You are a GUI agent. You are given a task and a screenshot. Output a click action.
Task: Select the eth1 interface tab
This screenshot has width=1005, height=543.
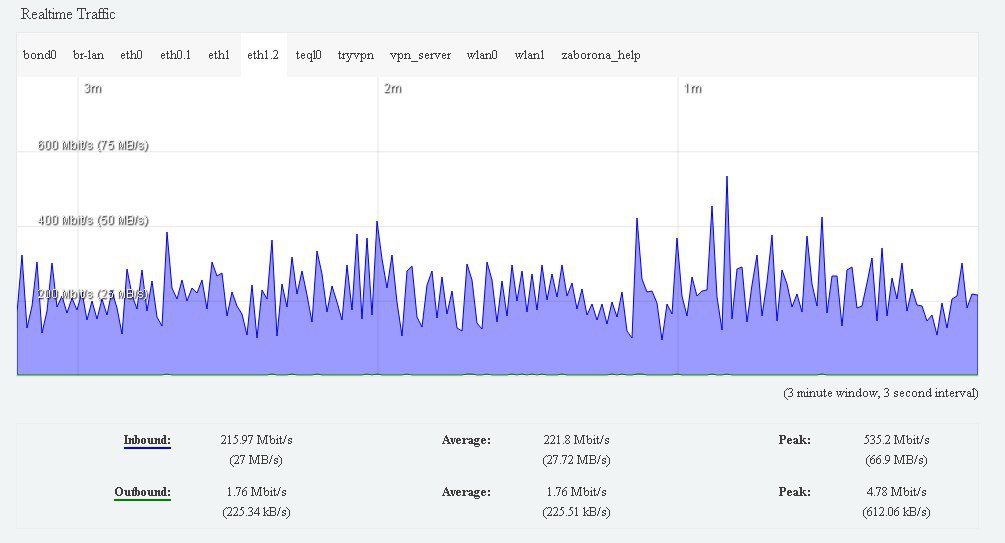(219, 55)
